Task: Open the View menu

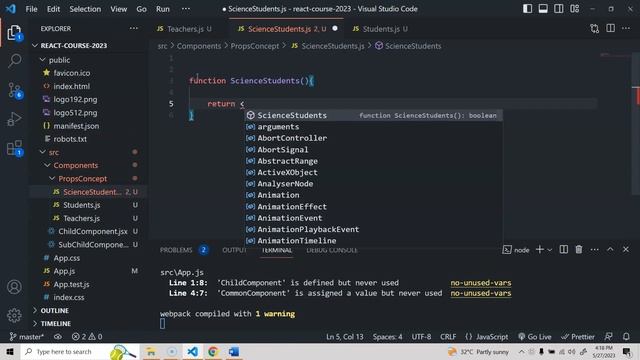Action: tap(118, 9)
